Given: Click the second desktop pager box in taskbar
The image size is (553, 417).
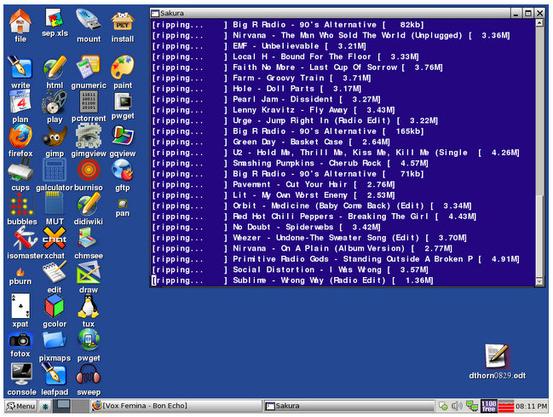Looking at the screenshot, I should (80, 406).
